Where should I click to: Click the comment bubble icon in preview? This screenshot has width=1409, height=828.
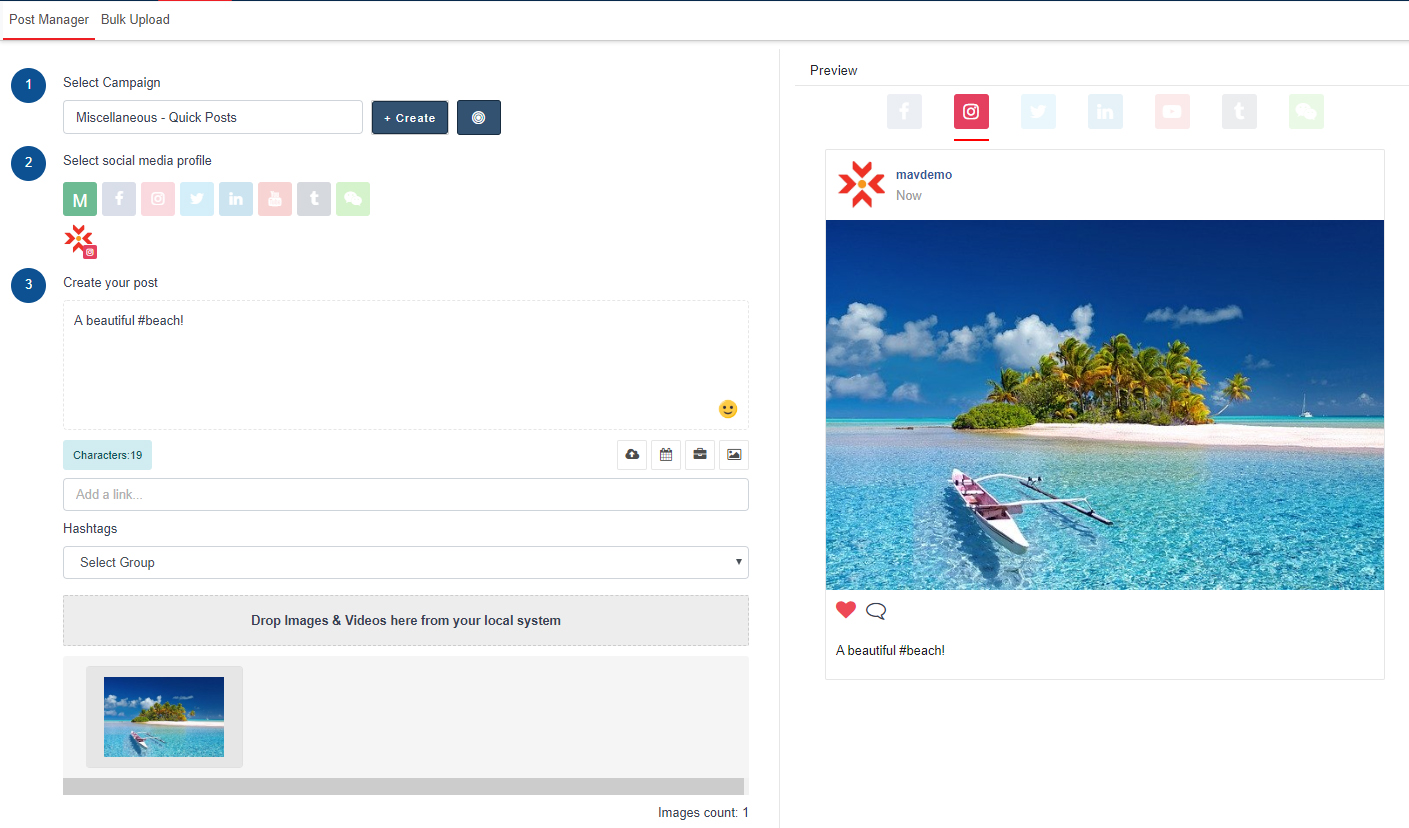point(876,611)
